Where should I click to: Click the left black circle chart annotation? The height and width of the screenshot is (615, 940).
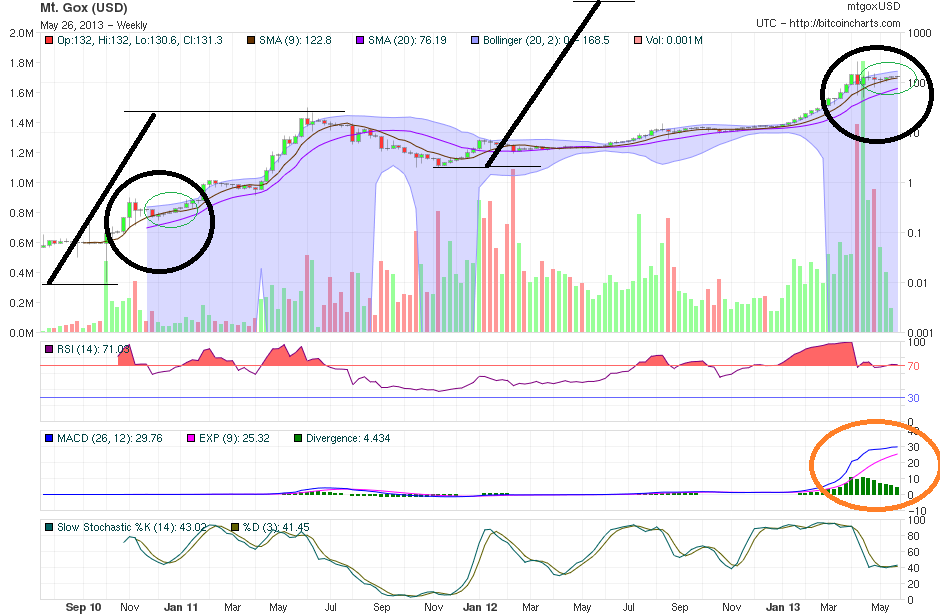pos(161,219)
